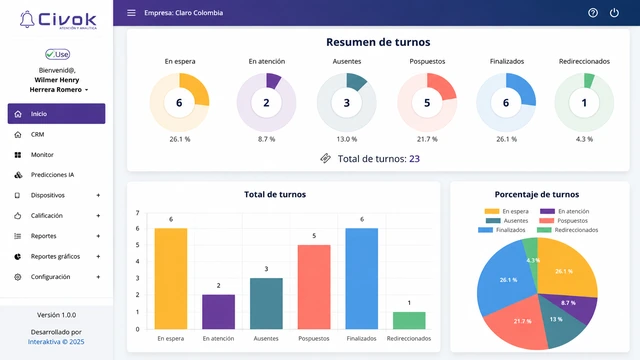Click the CRM sidebar icon
640x360 pixels.
point(18,134)
